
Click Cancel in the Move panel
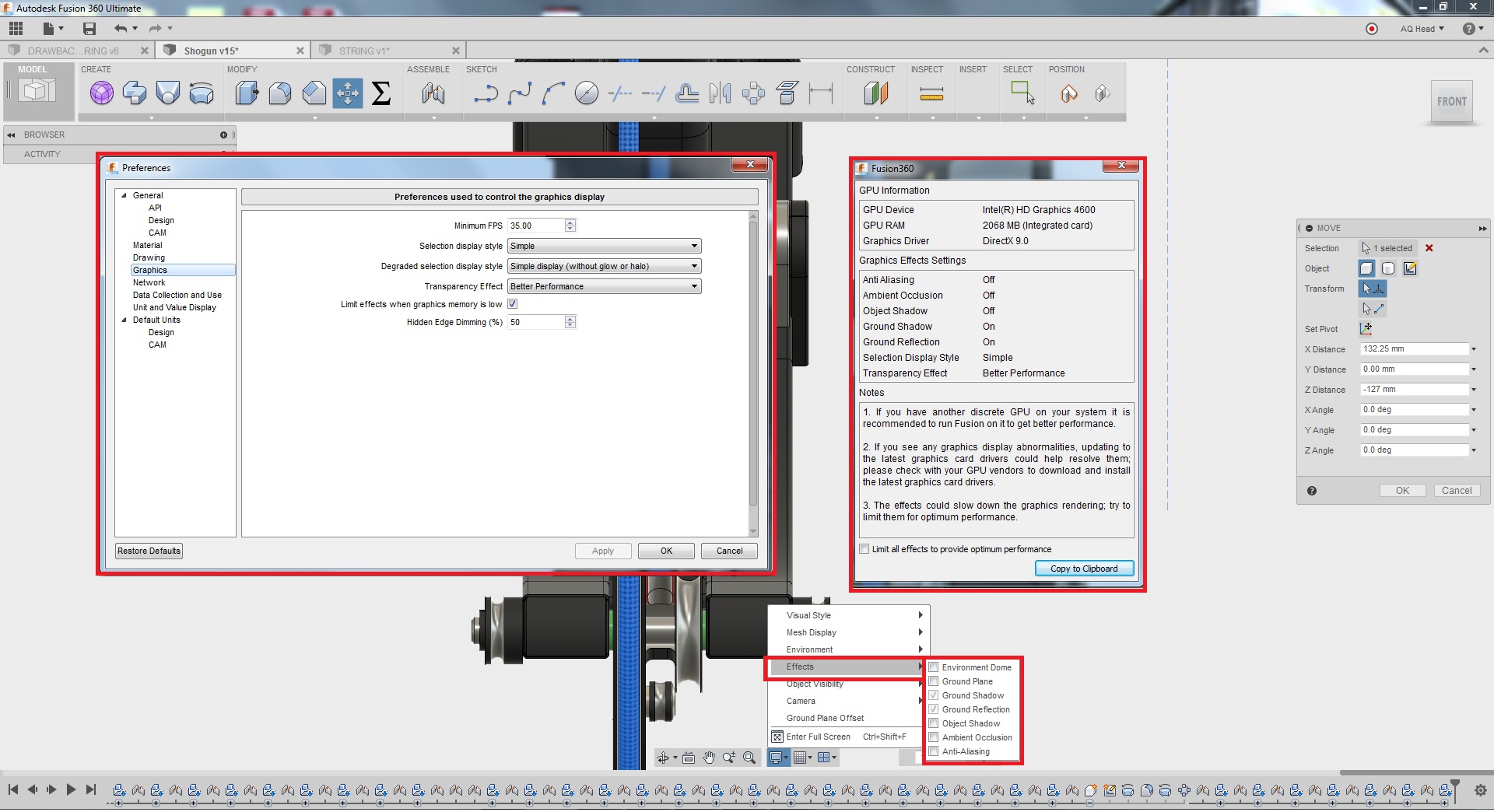[1457, 491]
